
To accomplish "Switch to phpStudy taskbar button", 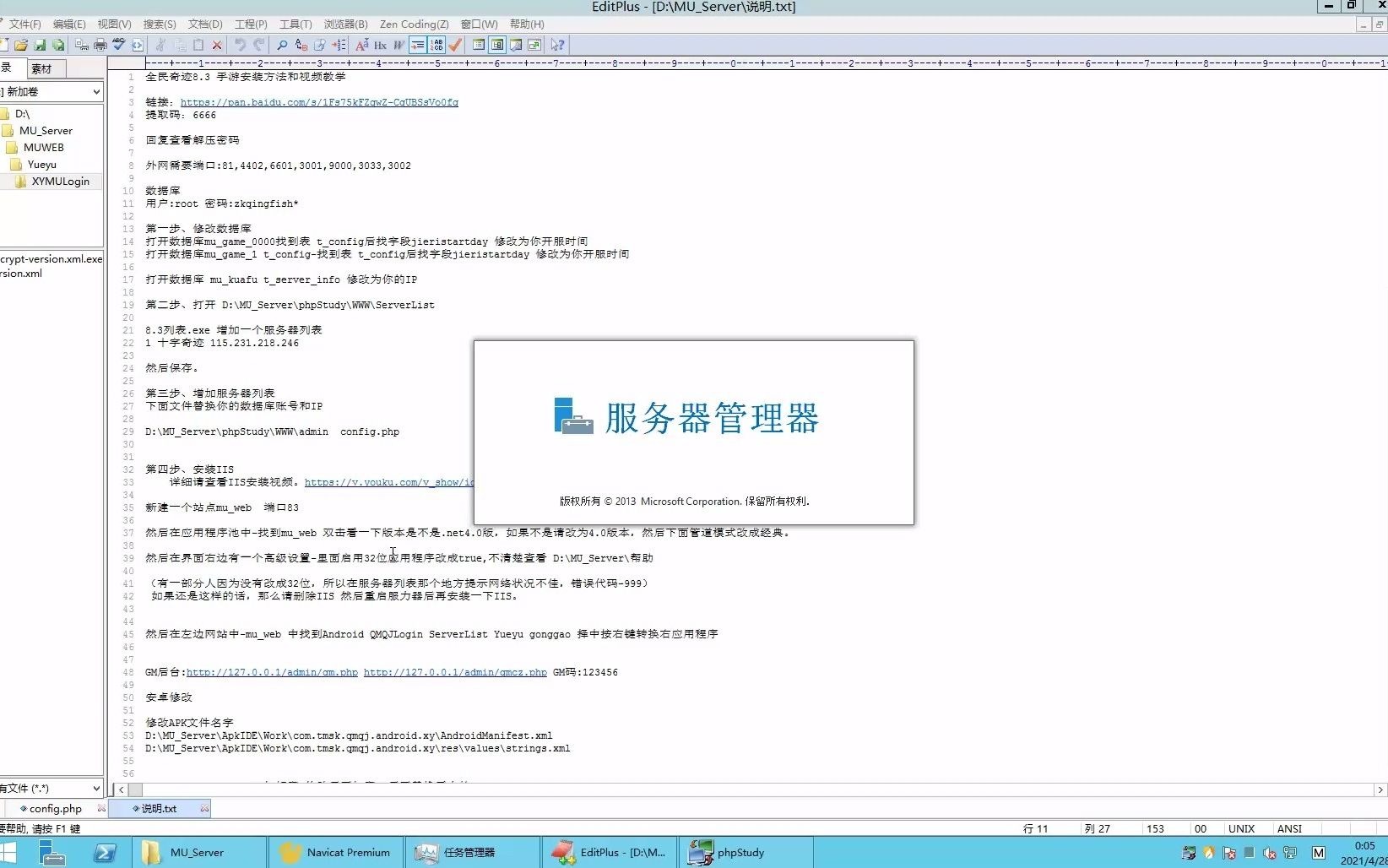I will click(x=746, y=852).
